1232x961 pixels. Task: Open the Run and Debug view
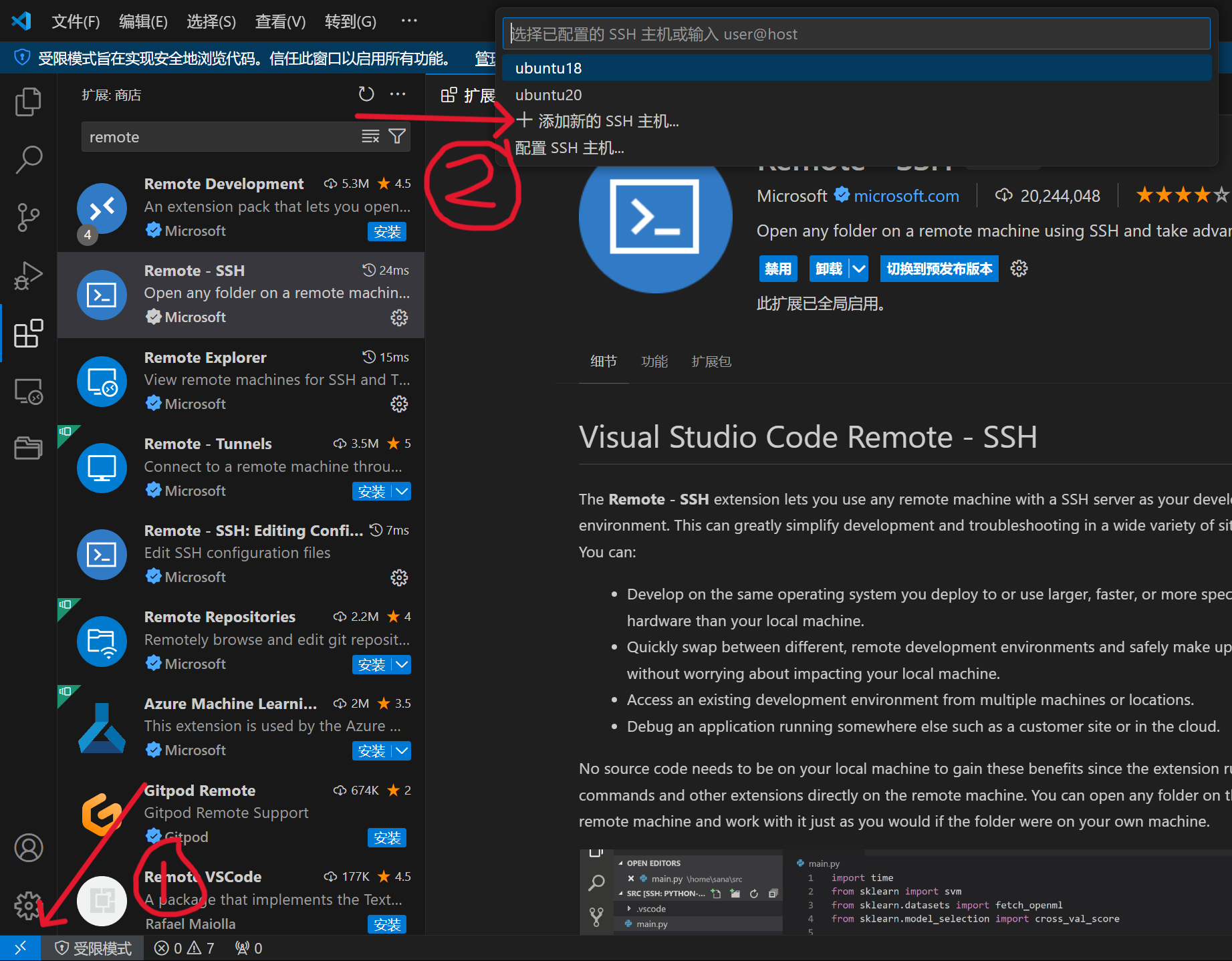pos(28,275)
